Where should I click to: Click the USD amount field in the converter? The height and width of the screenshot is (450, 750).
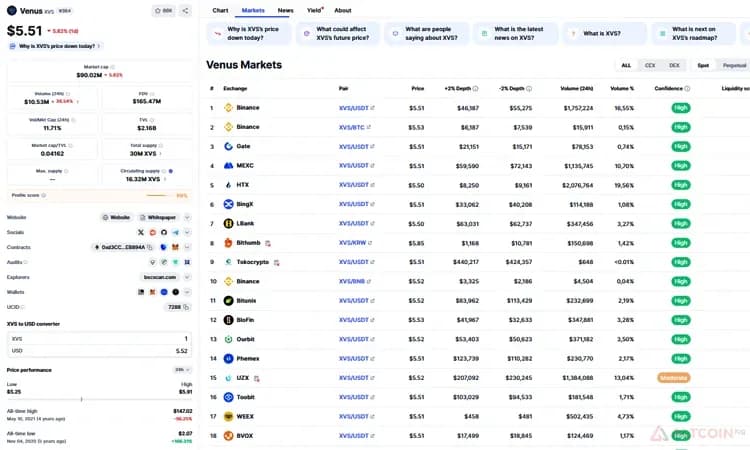99,351
